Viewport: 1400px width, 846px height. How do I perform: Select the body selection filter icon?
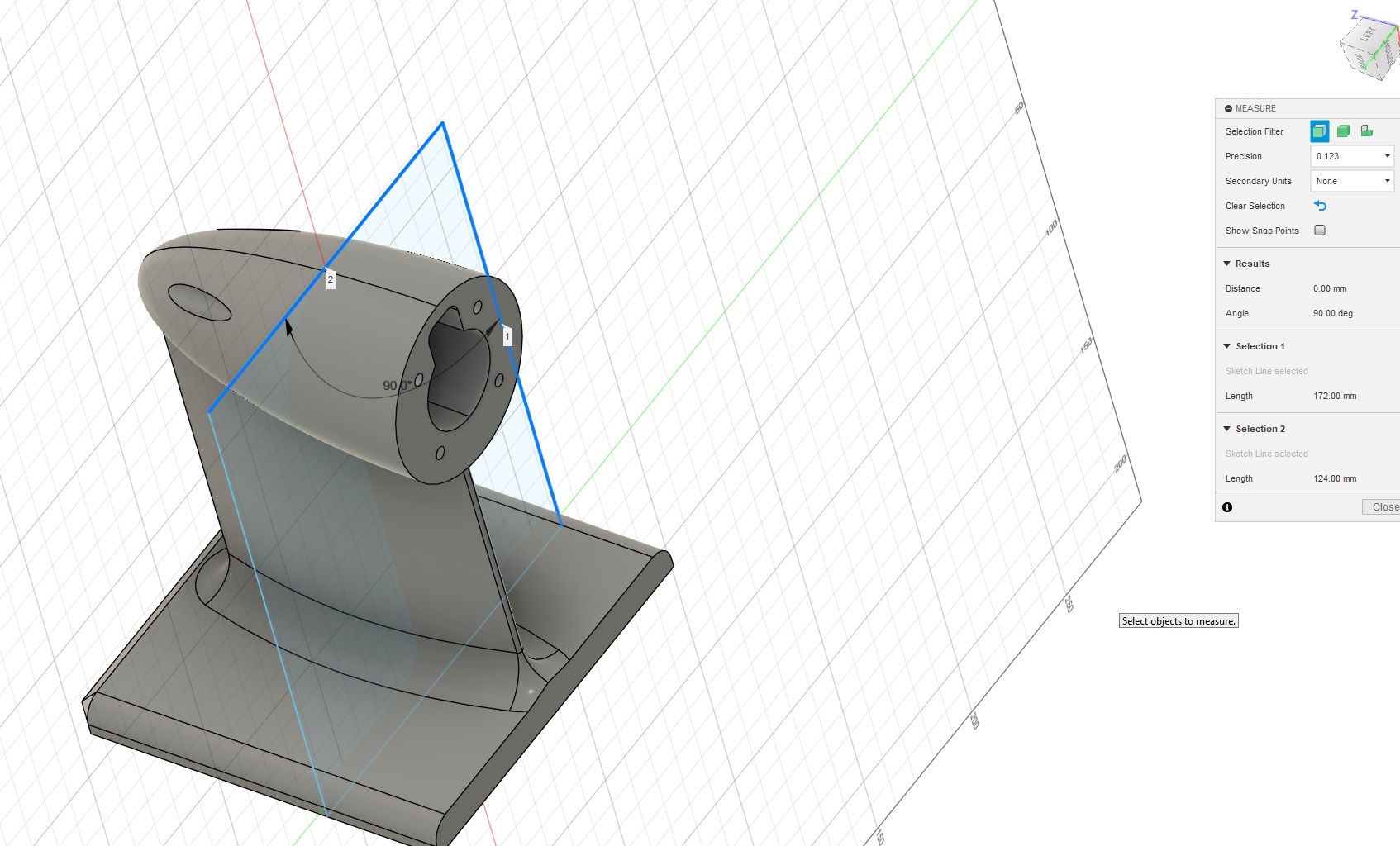point(1343,131)
